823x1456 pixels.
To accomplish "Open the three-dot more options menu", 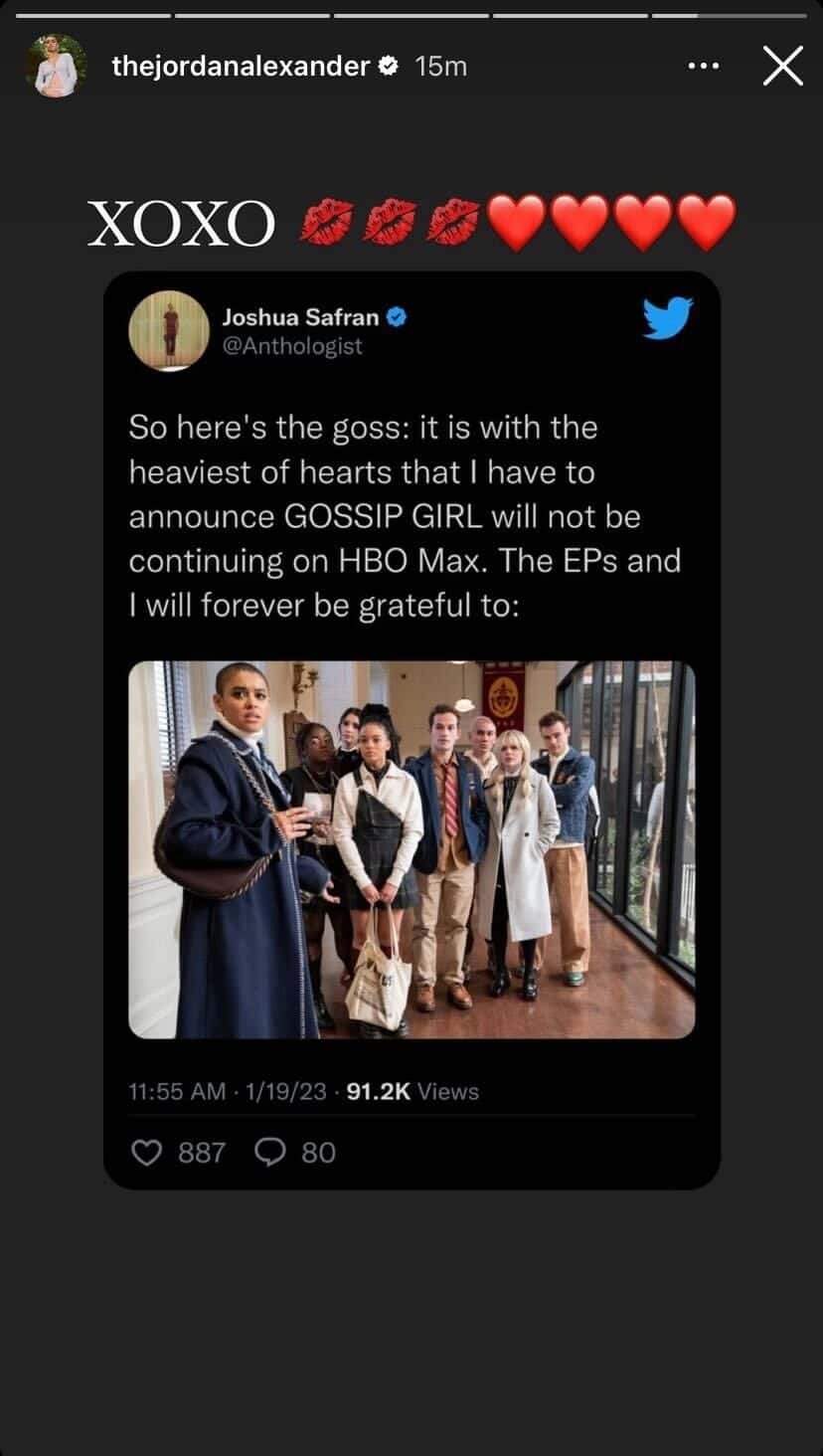I will [x=703, y=67].
